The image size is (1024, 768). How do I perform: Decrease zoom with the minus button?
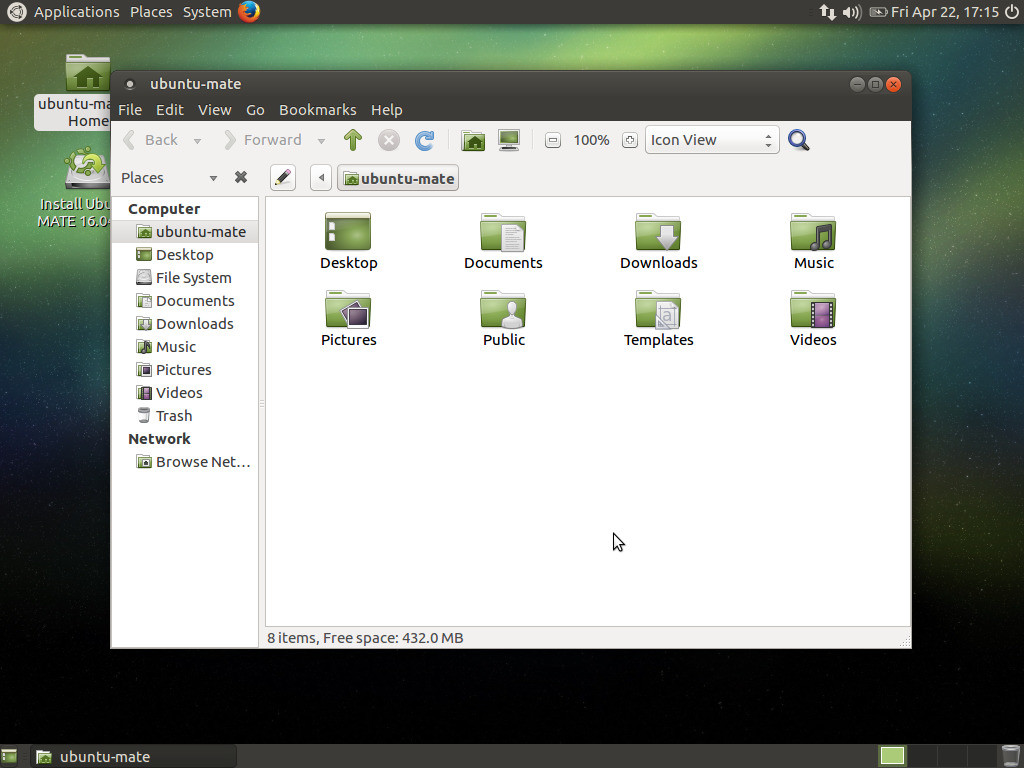[553, 140]
